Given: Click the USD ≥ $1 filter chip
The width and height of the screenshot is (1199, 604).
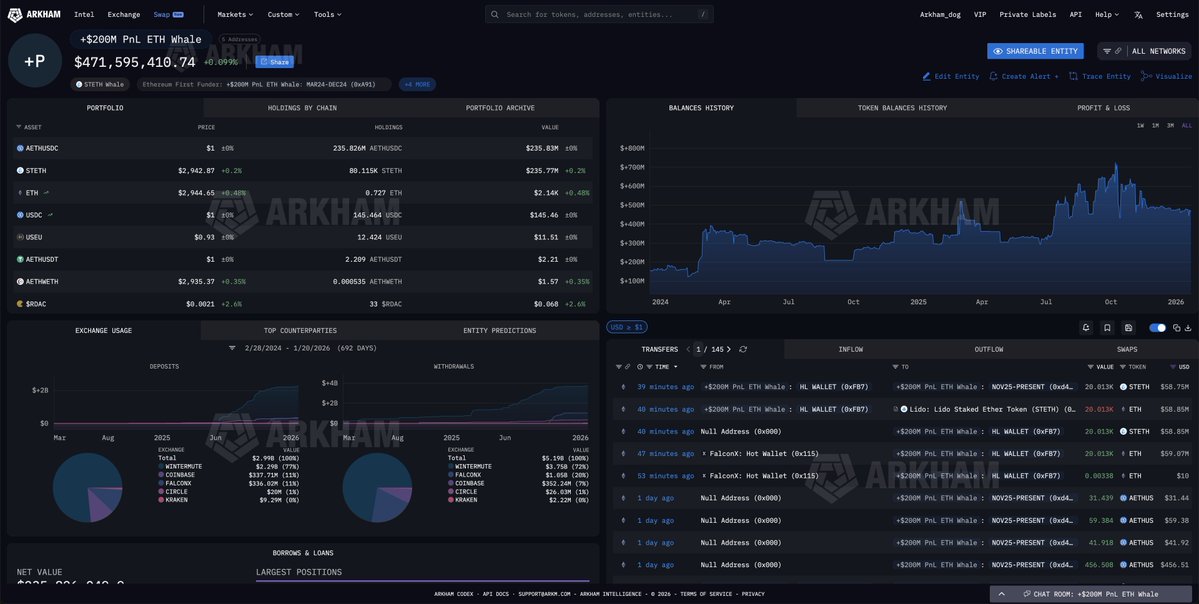Looking at the screenshot, I should [626, 327].
